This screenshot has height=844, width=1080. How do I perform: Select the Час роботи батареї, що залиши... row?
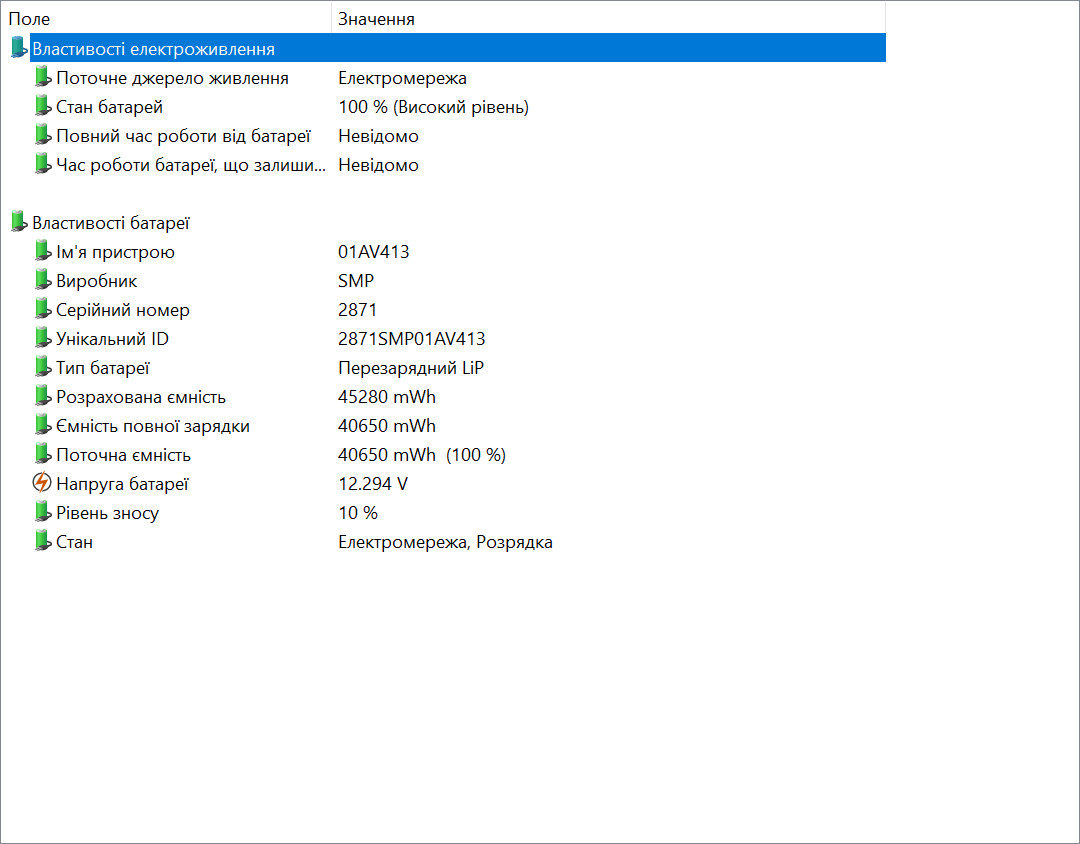[x=190, y=165]
